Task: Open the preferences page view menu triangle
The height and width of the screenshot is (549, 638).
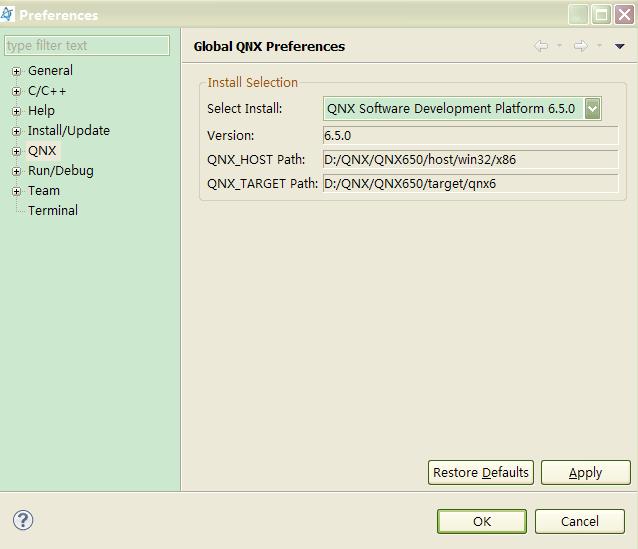Action: (x=619, y=46)
